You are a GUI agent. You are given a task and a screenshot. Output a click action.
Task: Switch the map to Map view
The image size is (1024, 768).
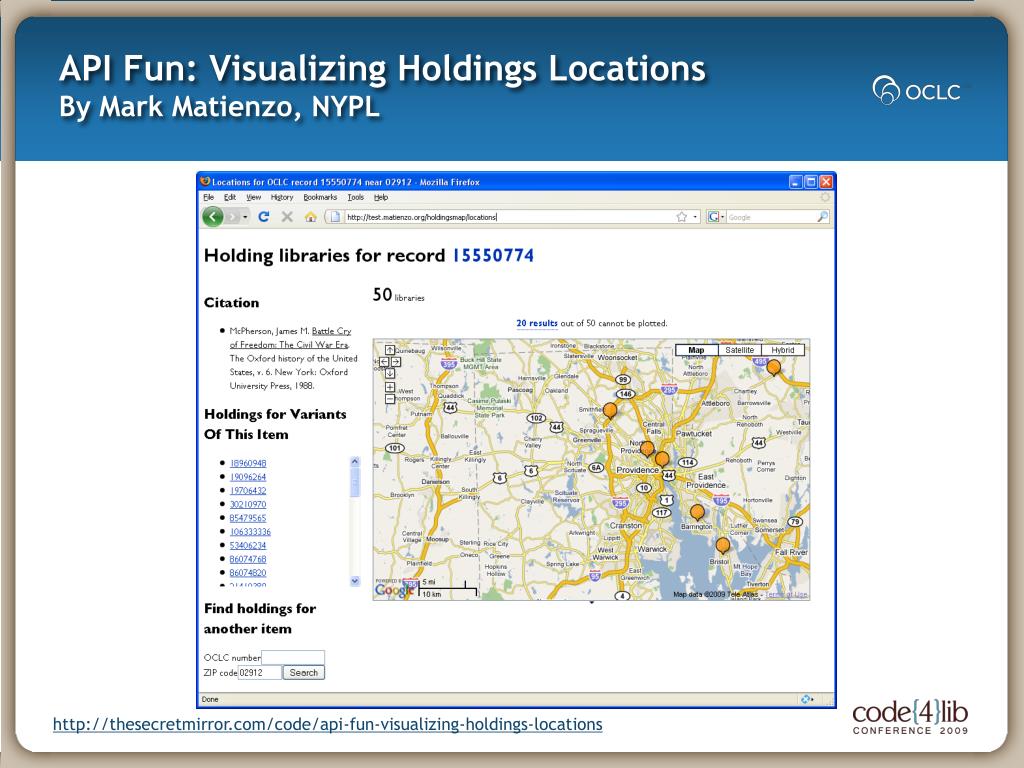[x=696, y=350]
